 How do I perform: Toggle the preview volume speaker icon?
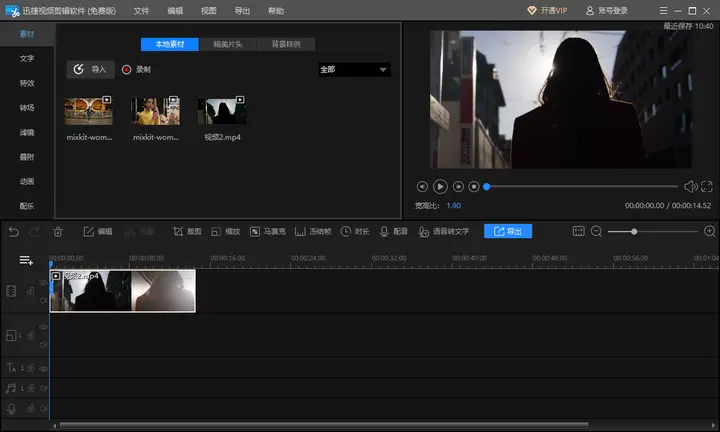[690, 186]
